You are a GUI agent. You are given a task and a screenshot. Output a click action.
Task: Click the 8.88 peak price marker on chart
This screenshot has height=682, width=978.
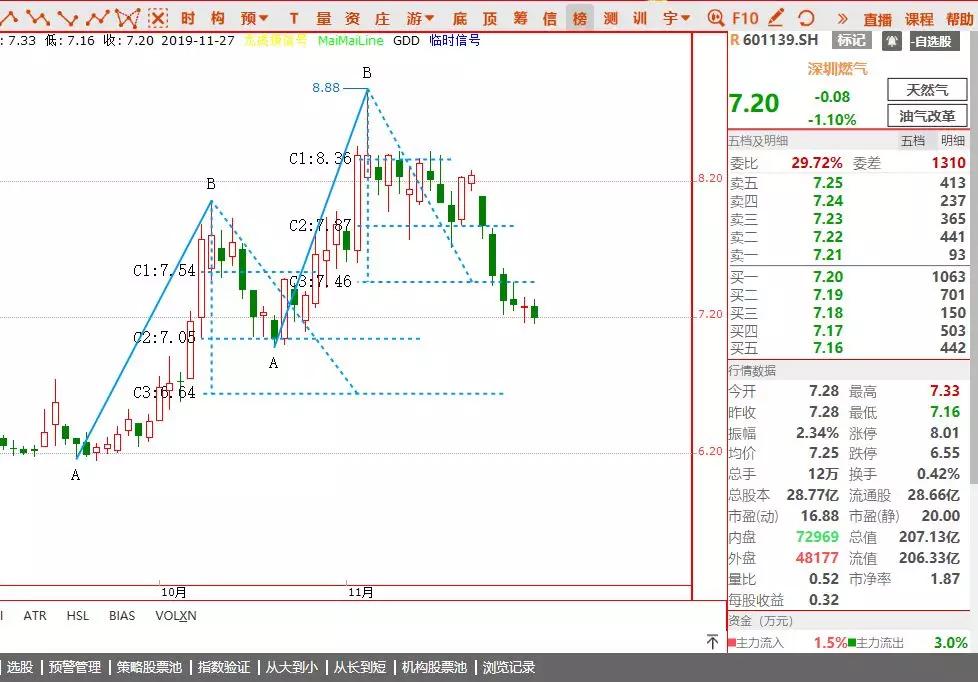326,88
